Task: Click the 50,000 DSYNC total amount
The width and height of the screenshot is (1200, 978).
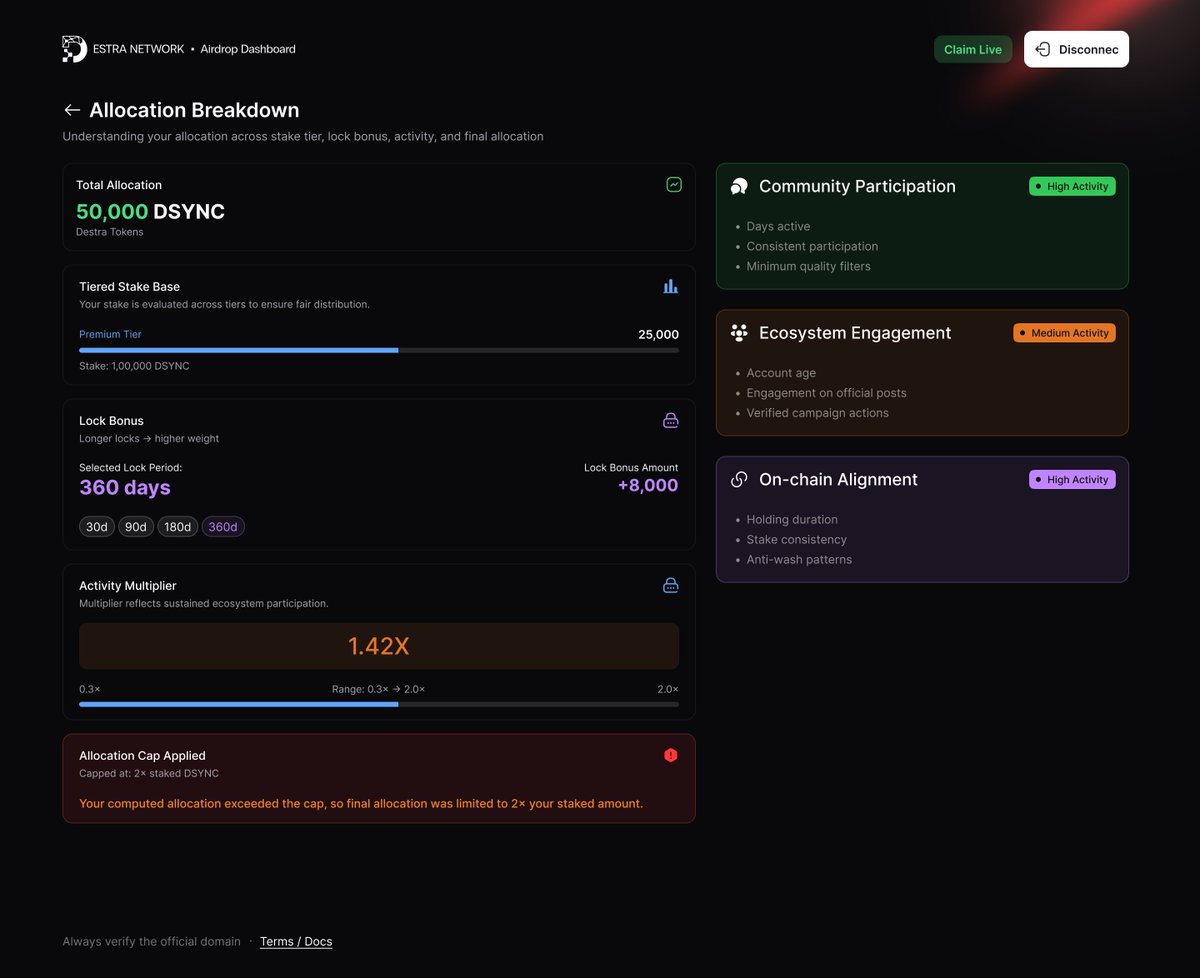Action: click(x=150, y=212)
